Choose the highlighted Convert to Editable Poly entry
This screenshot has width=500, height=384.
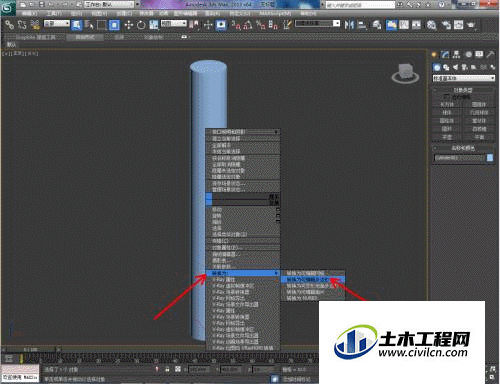coord(313,280)
